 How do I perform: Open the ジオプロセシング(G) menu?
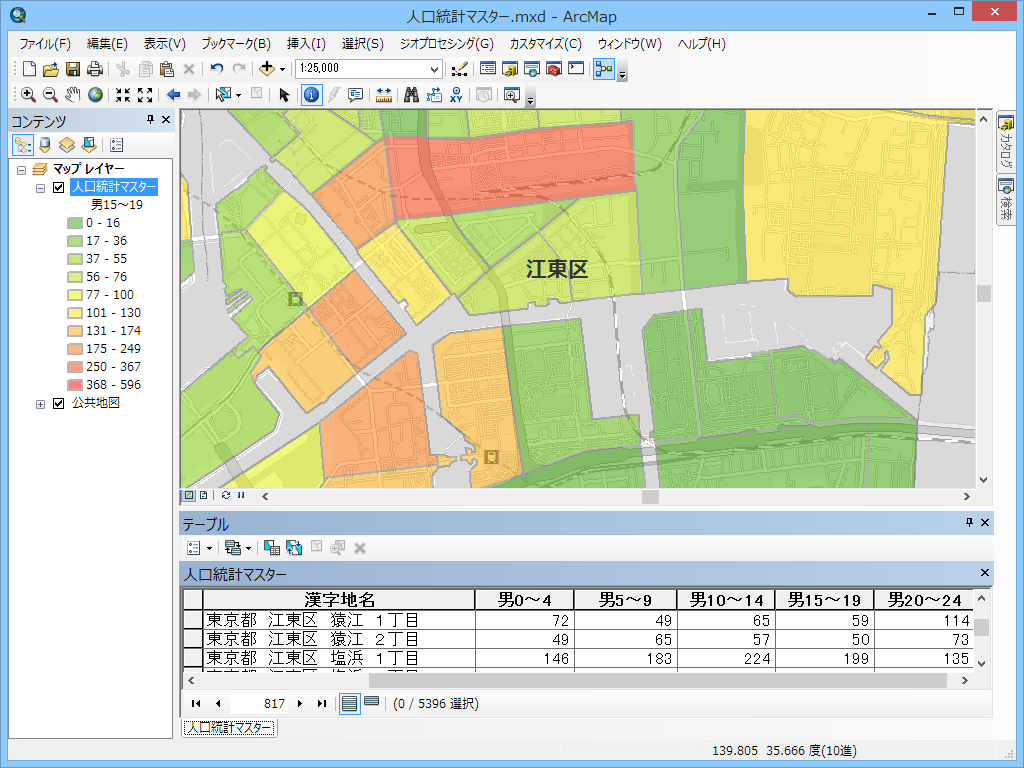click(x=447, y=44)
